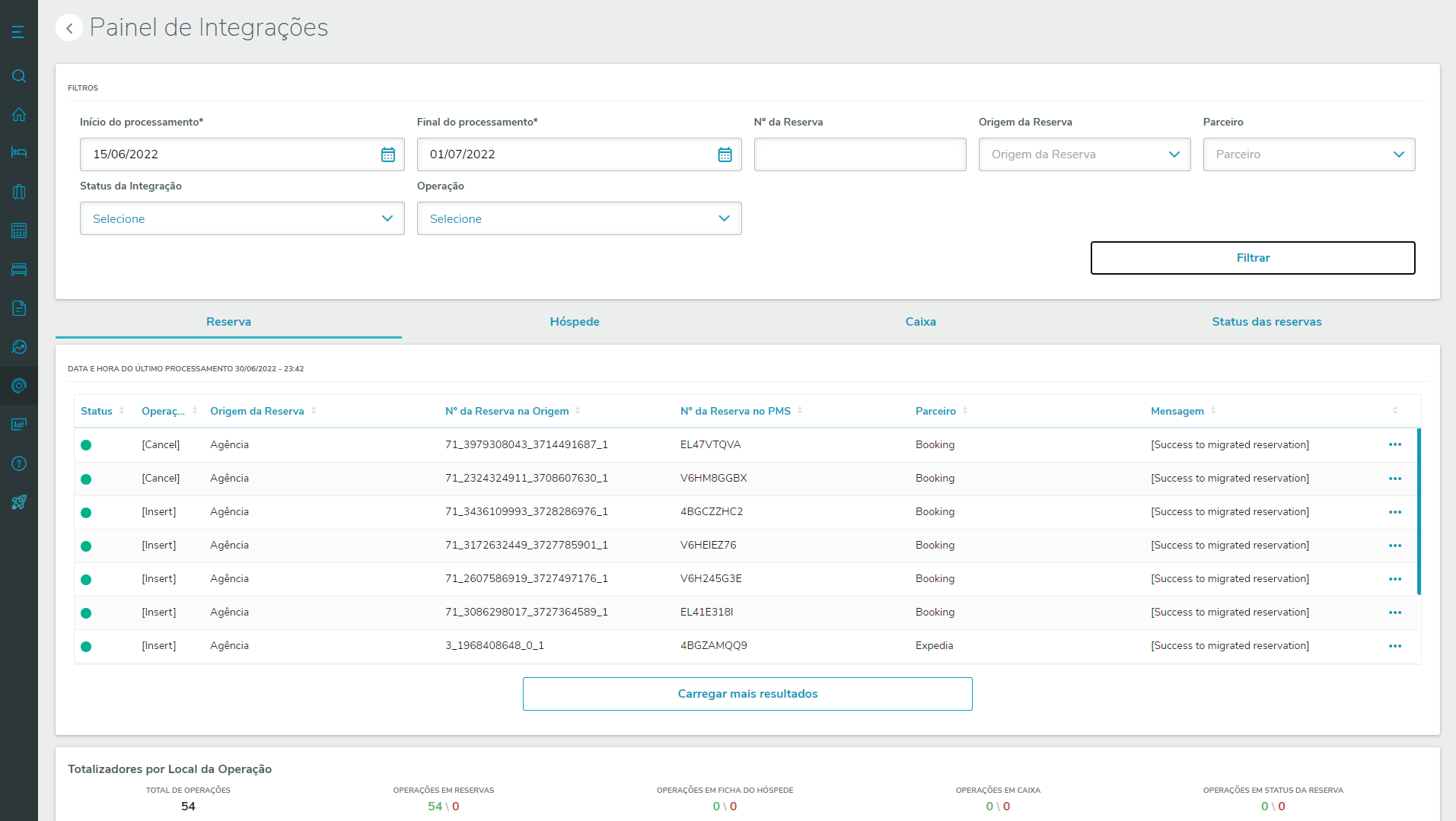Viewport: 1456px width, 821px height.
Task: Click the Filtrar button
Action: coord(1252,258)
